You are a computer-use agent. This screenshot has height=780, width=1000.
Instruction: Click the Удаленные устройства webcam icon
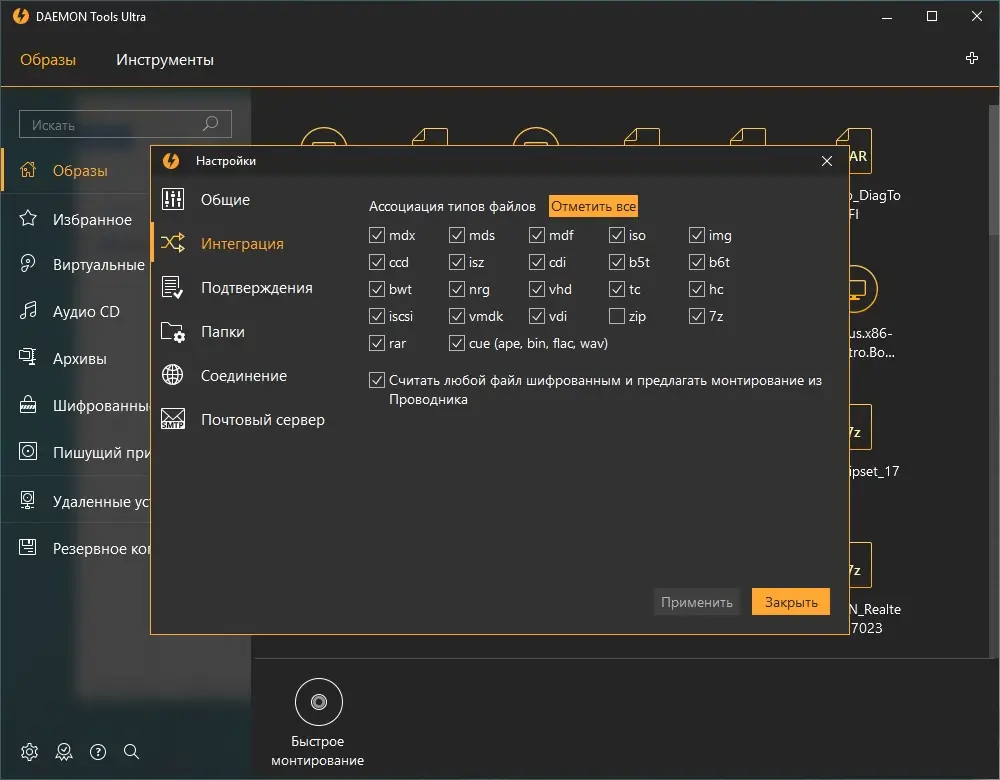(x=28, y=500)
